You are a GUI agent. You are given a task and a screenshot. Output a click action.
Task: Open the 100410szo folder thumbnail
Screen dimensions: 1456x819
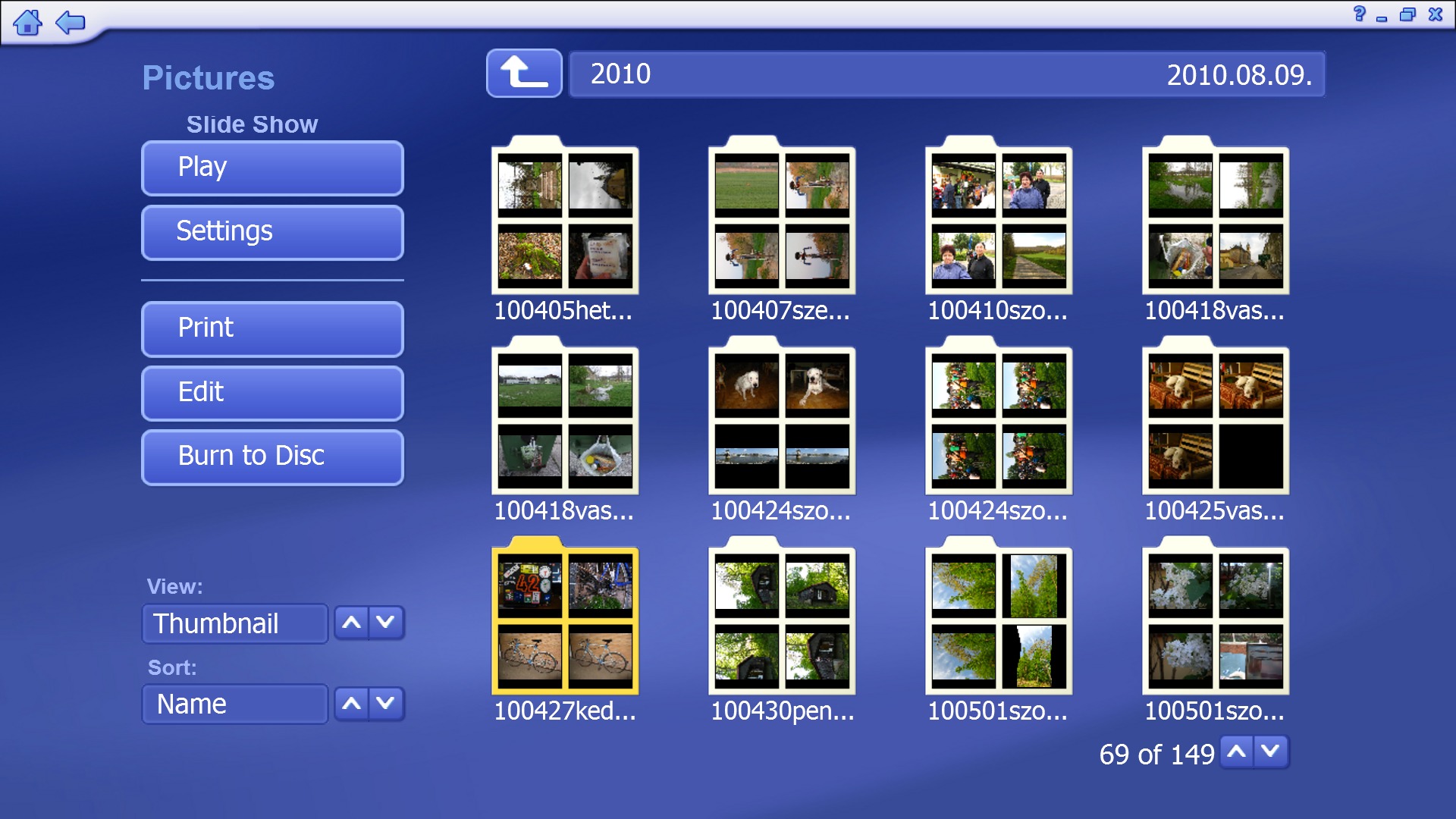[999, 220]
